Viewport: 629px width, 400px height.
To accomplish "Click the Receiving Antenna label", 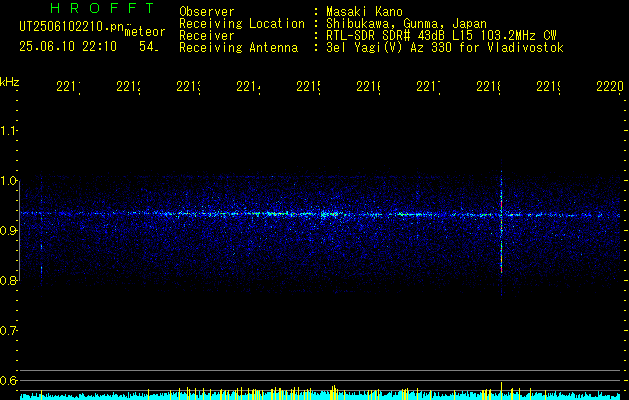I will click(239, 48).
